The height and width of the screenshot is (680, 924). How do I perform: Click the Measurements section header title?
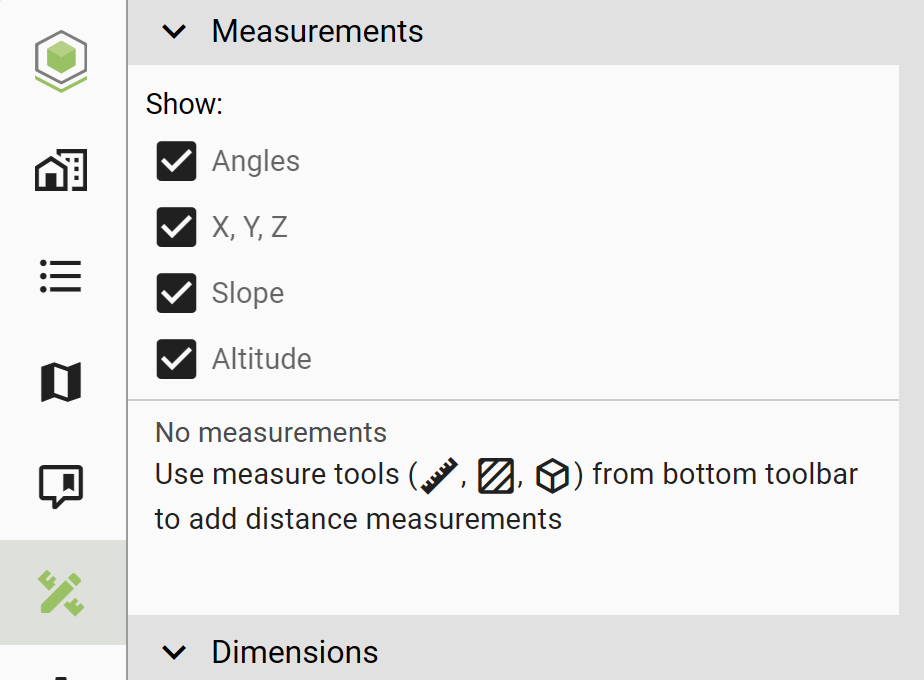[x=317, y=31]
